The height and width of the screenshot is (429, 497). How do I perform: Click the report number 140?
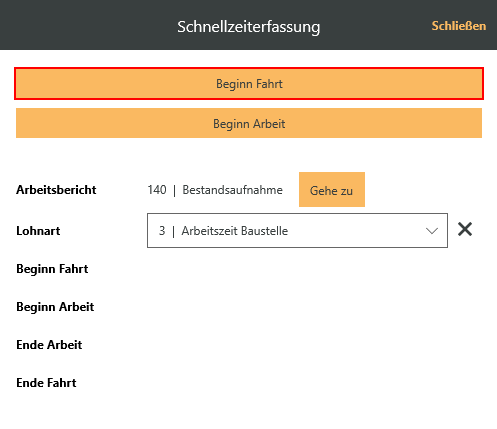point(157,190)
